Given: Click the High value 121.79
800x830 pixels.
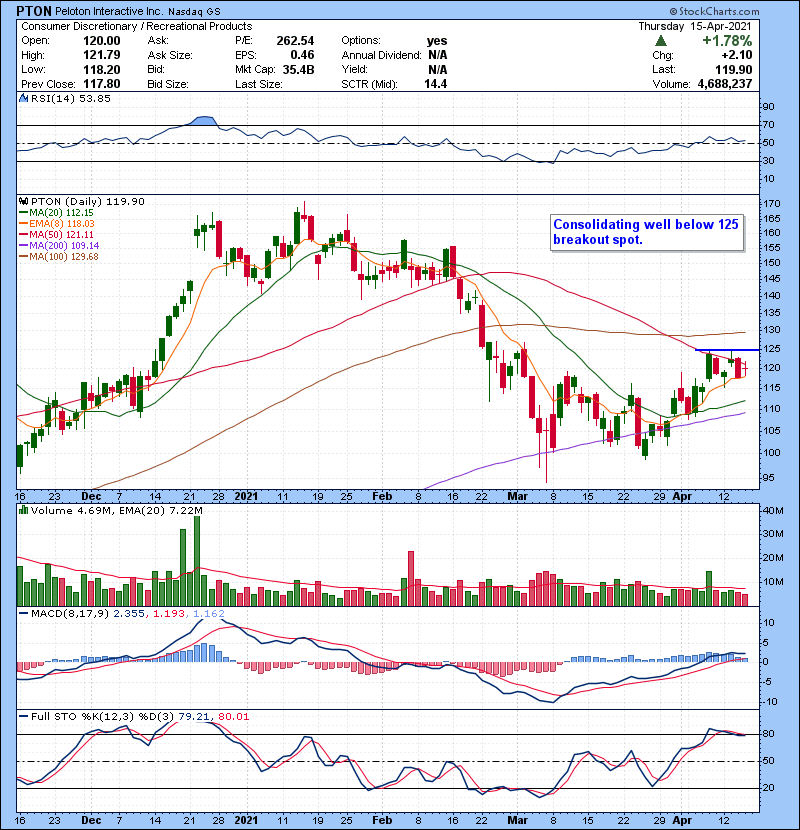Looking at the screenshot, I should (102, 55).
